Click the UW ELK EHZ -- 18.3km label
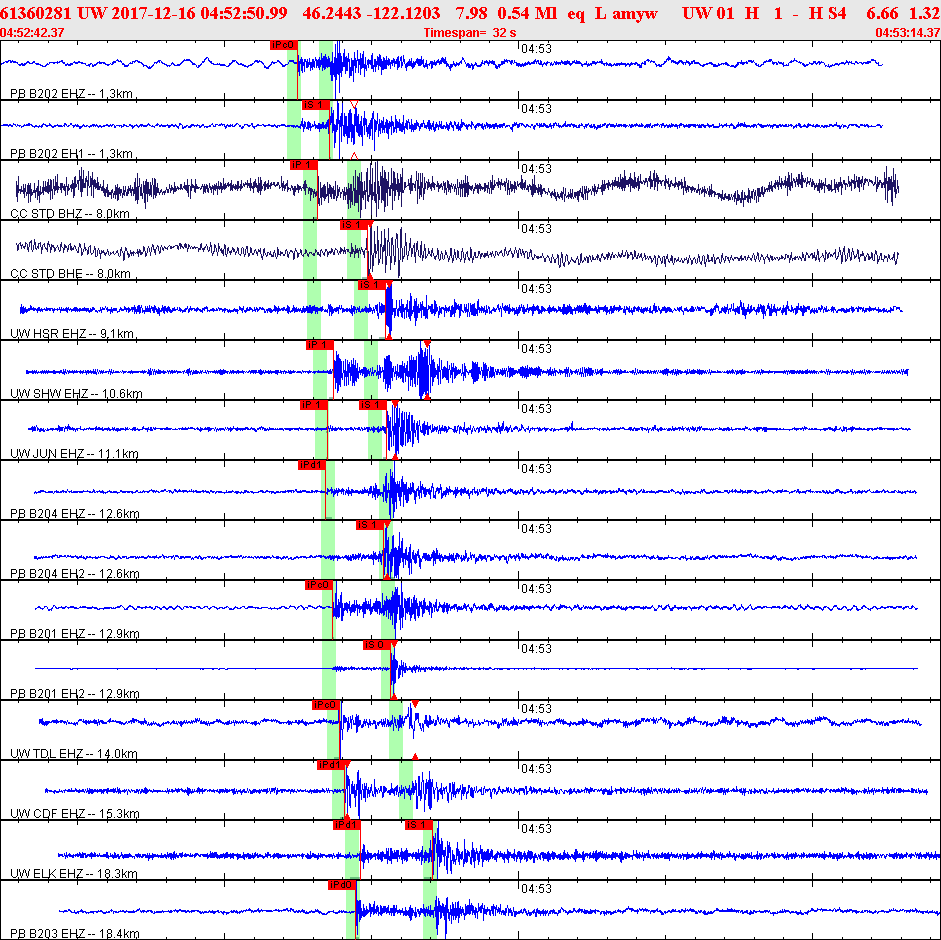Viewport: 941px width, 940px height. (74, 874)
